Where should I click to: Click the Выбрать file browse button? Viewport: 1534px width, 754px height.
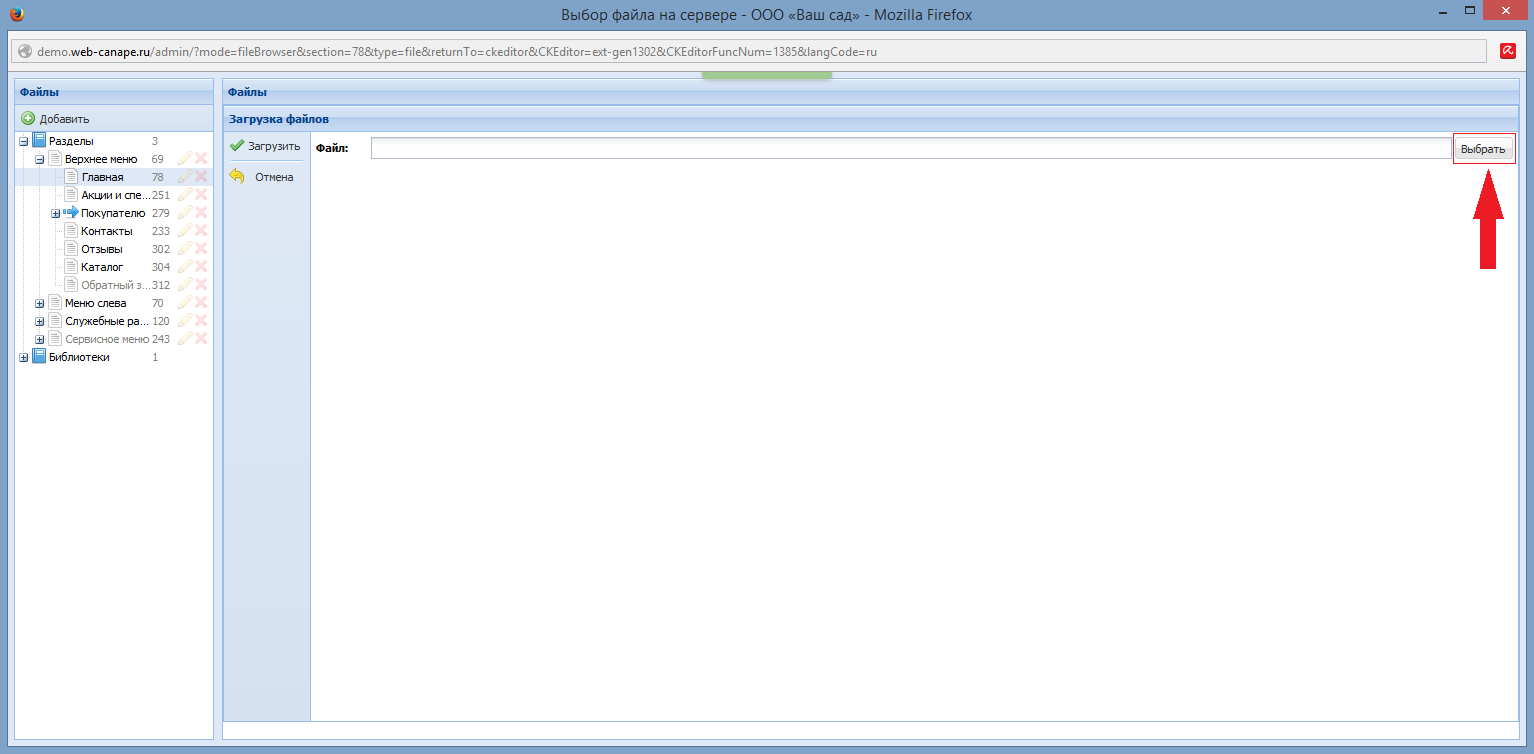(1483, 149)
